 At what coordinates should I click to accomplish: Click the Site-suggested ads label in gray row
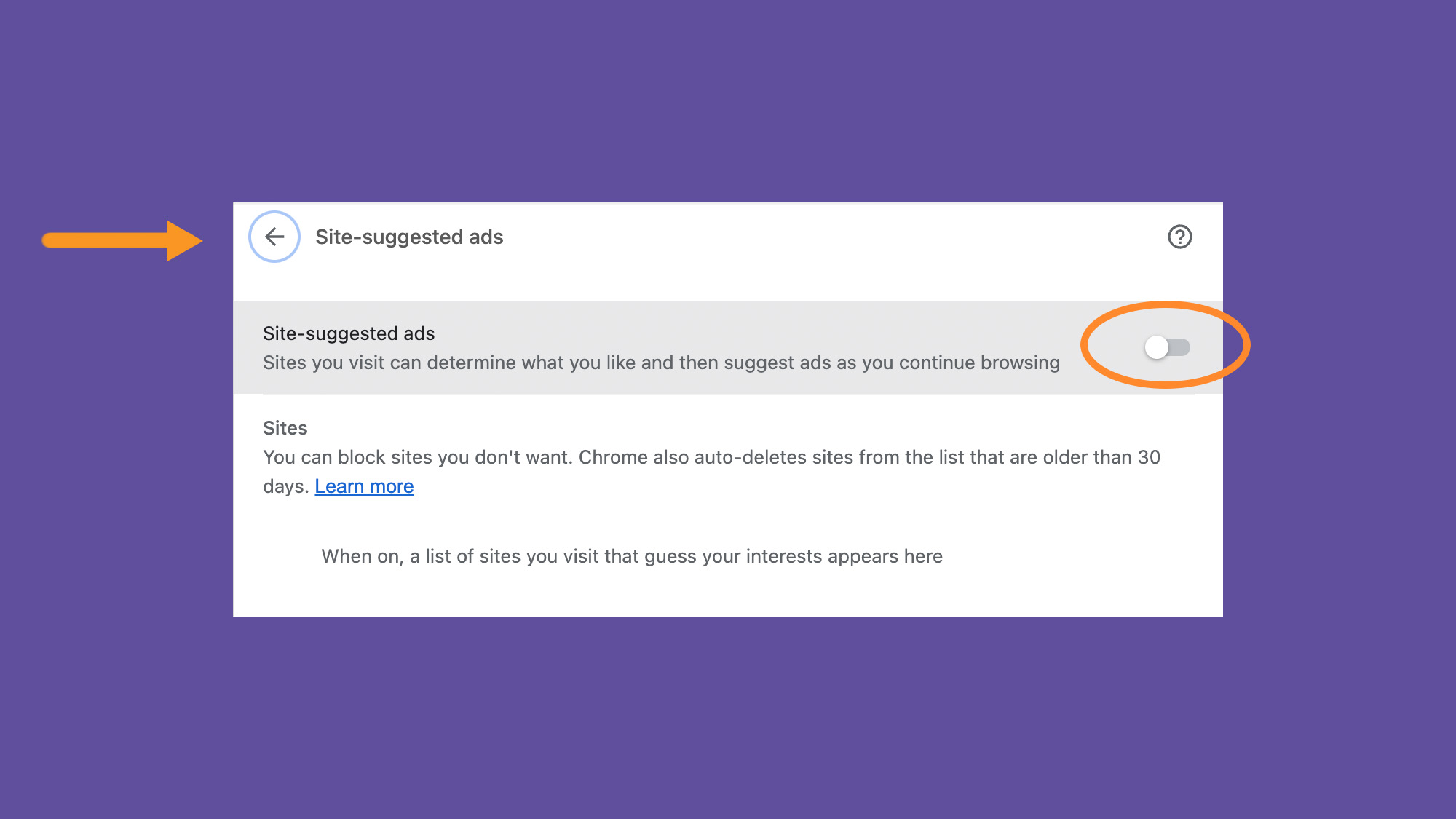349,333
